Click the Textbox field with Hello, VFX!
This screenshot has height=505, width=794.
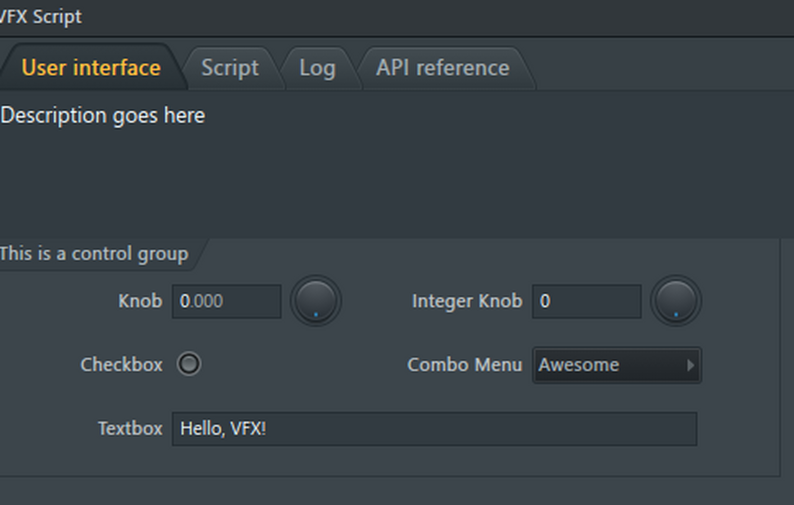(x=434, y=429)
